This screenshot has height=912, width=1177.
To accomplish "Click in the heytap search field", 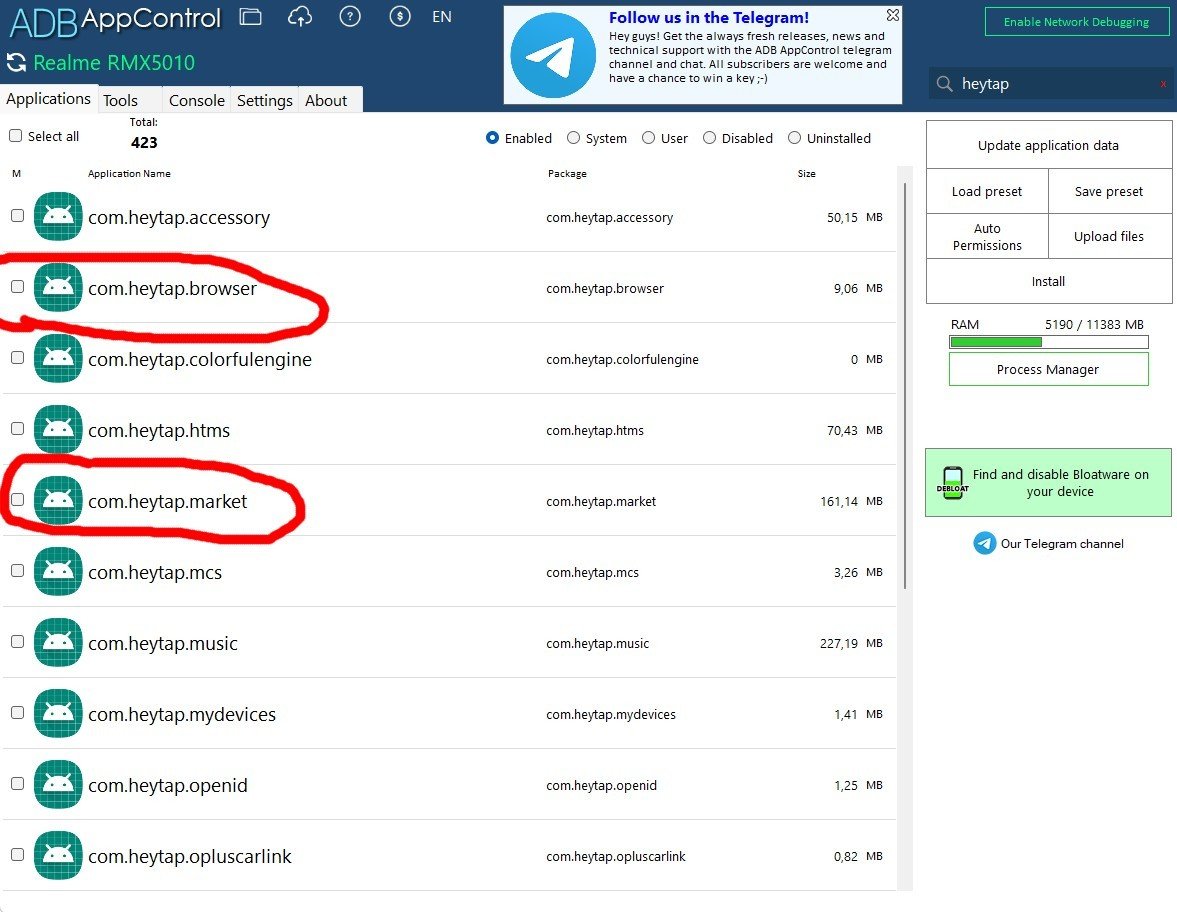I will [1051, 84].
